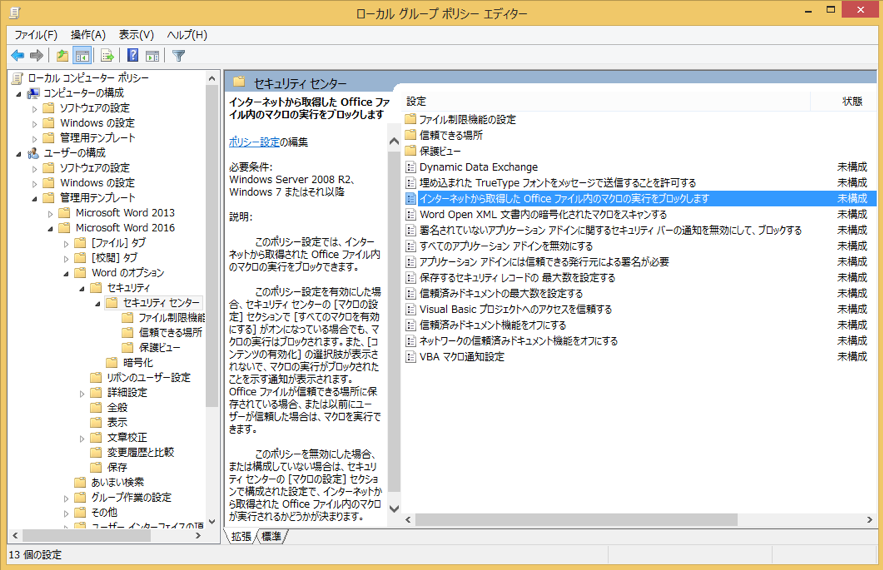Select the highlighted 'インターネットから取得した Office' row
This screenshot has width=883, height=570.
click(640, 199)
